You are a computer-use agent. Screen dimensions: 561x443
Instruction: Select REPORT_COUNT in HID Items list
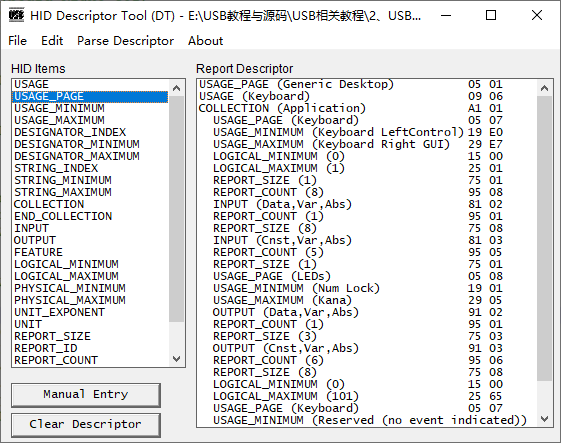click(90, 360)
